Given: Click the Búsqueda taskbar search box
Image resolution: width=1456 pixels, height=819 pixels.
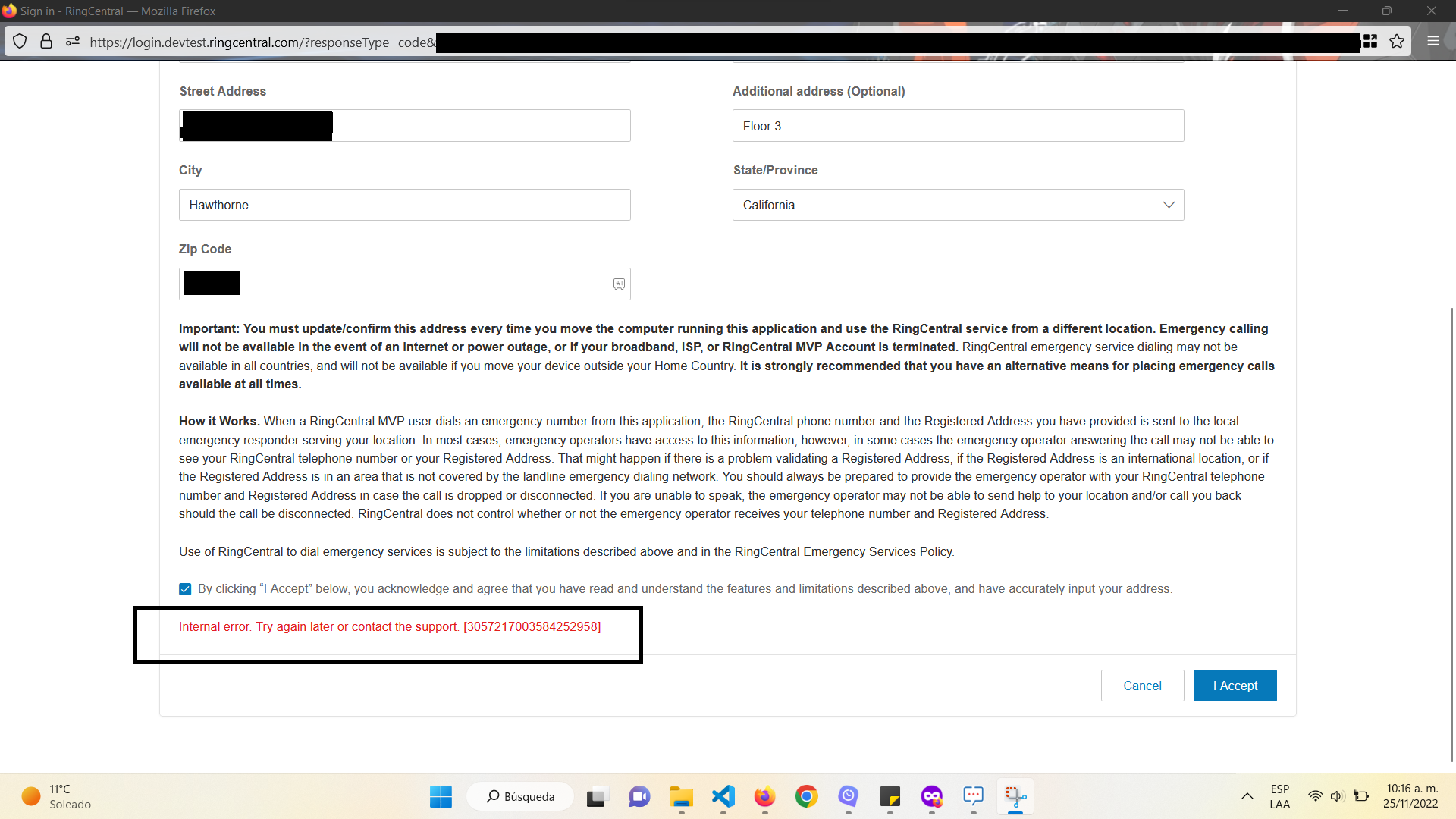Looking at the screenshot, I should coord(520,796).
